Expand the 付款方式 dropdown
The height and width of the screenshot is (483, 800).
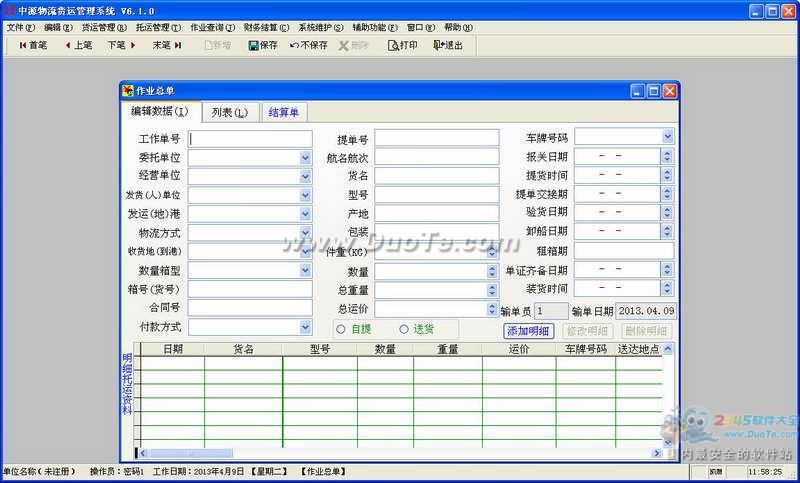click(305, 327)
